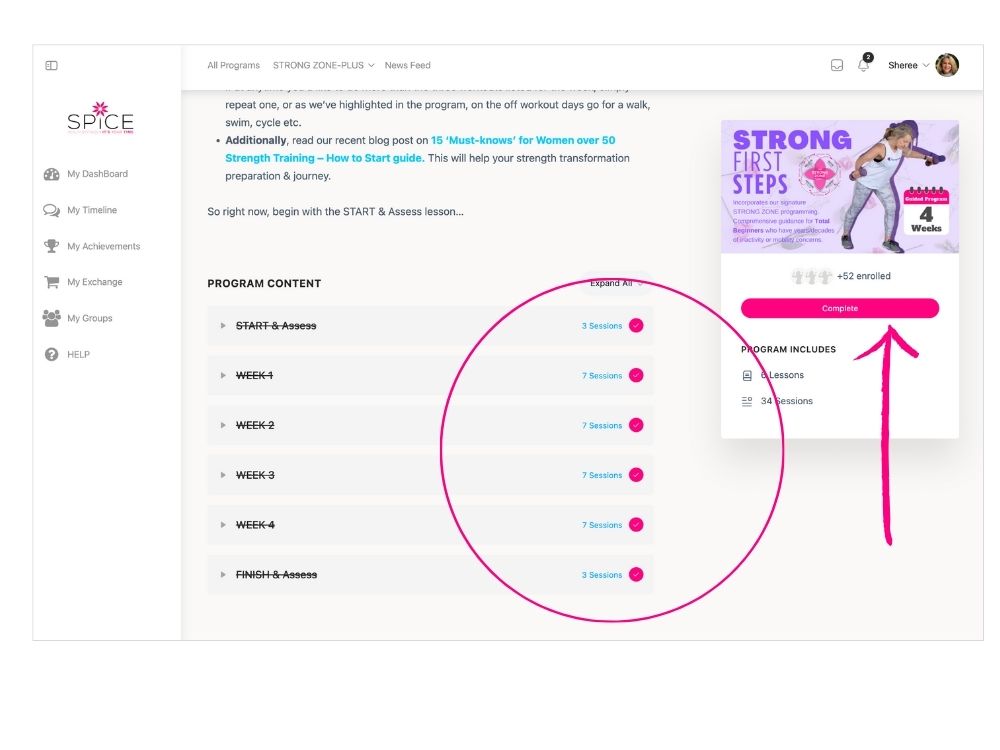Click the My Achievements trophy icon
The height and width of the screenshot is (750, 1000).
[52, 246]
